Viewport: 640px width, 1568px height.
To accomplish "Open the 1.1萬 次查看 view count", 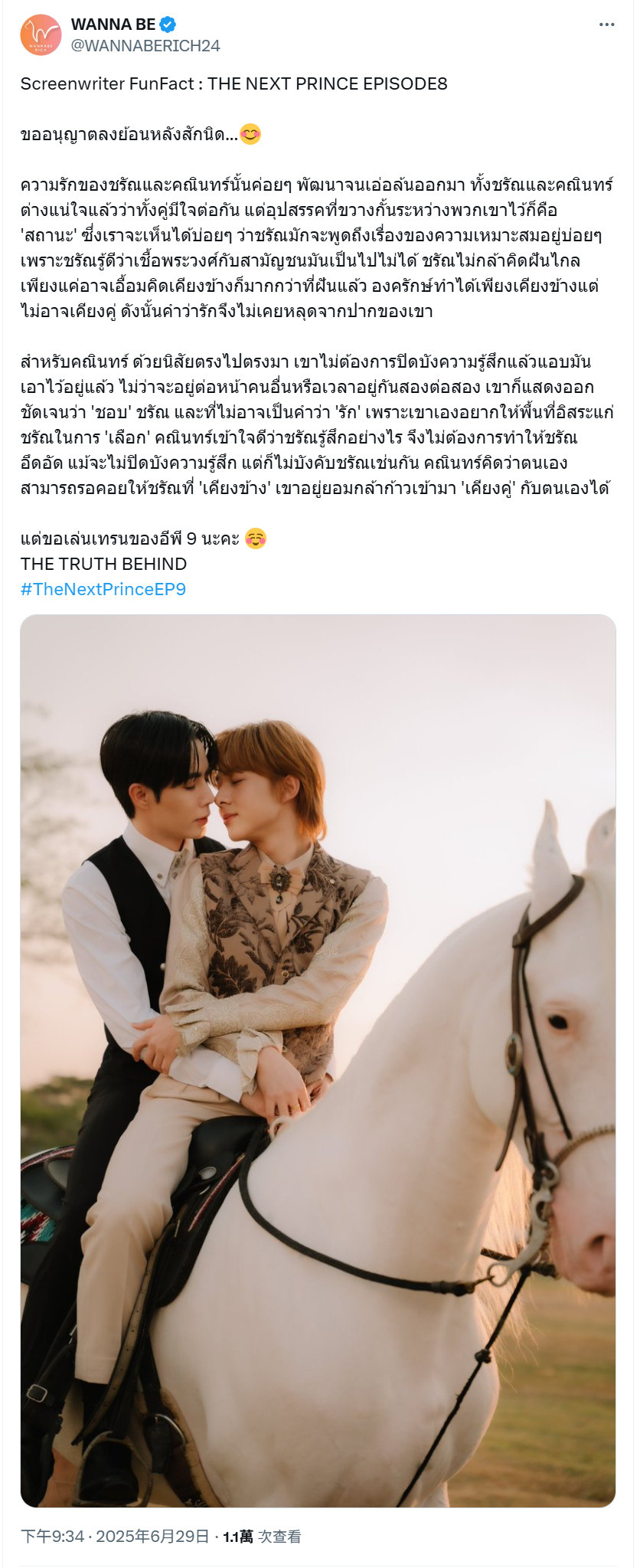I will [262, 1536].
